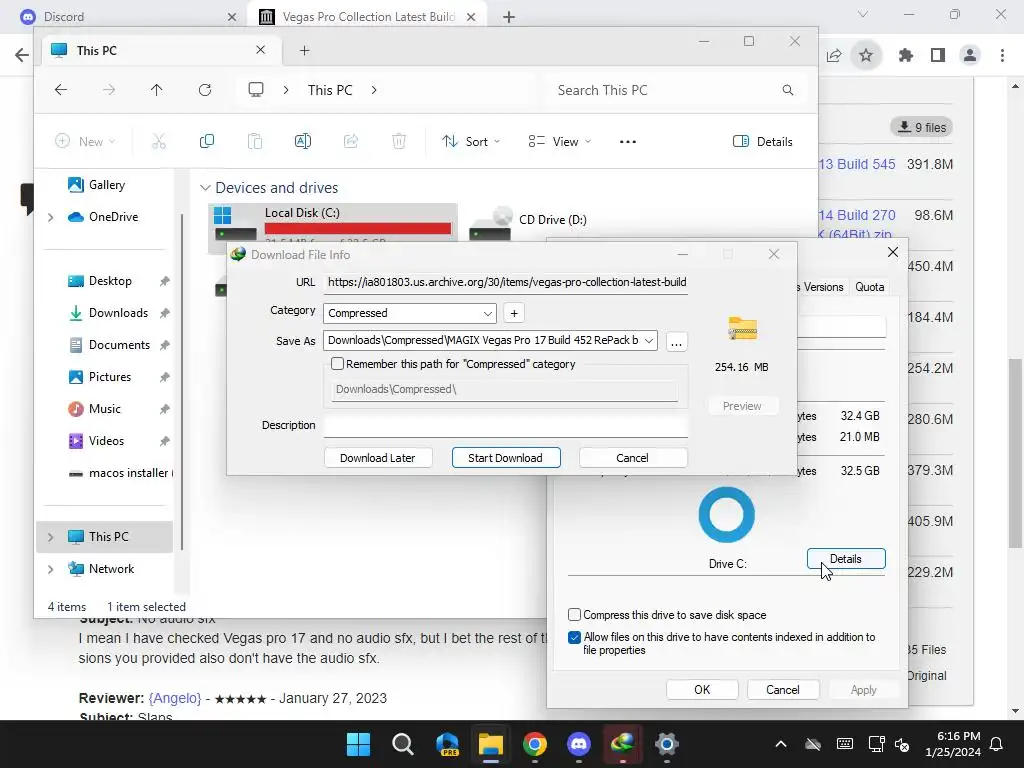Click into the Description field
The height and width of the screenshot is (768, 1024).
505,426
